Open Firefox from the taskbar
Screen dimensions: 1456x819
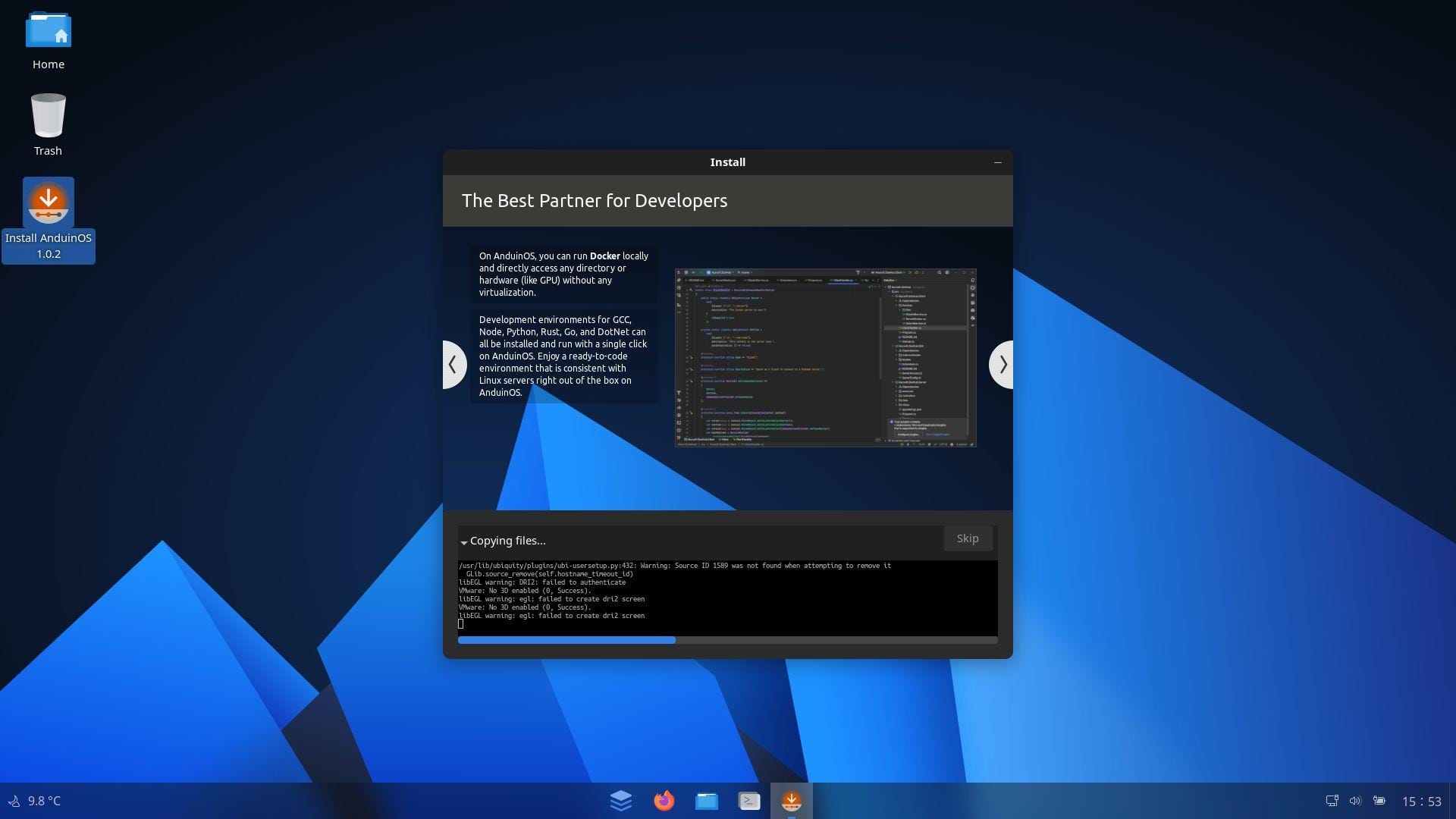tap(664, 800)
